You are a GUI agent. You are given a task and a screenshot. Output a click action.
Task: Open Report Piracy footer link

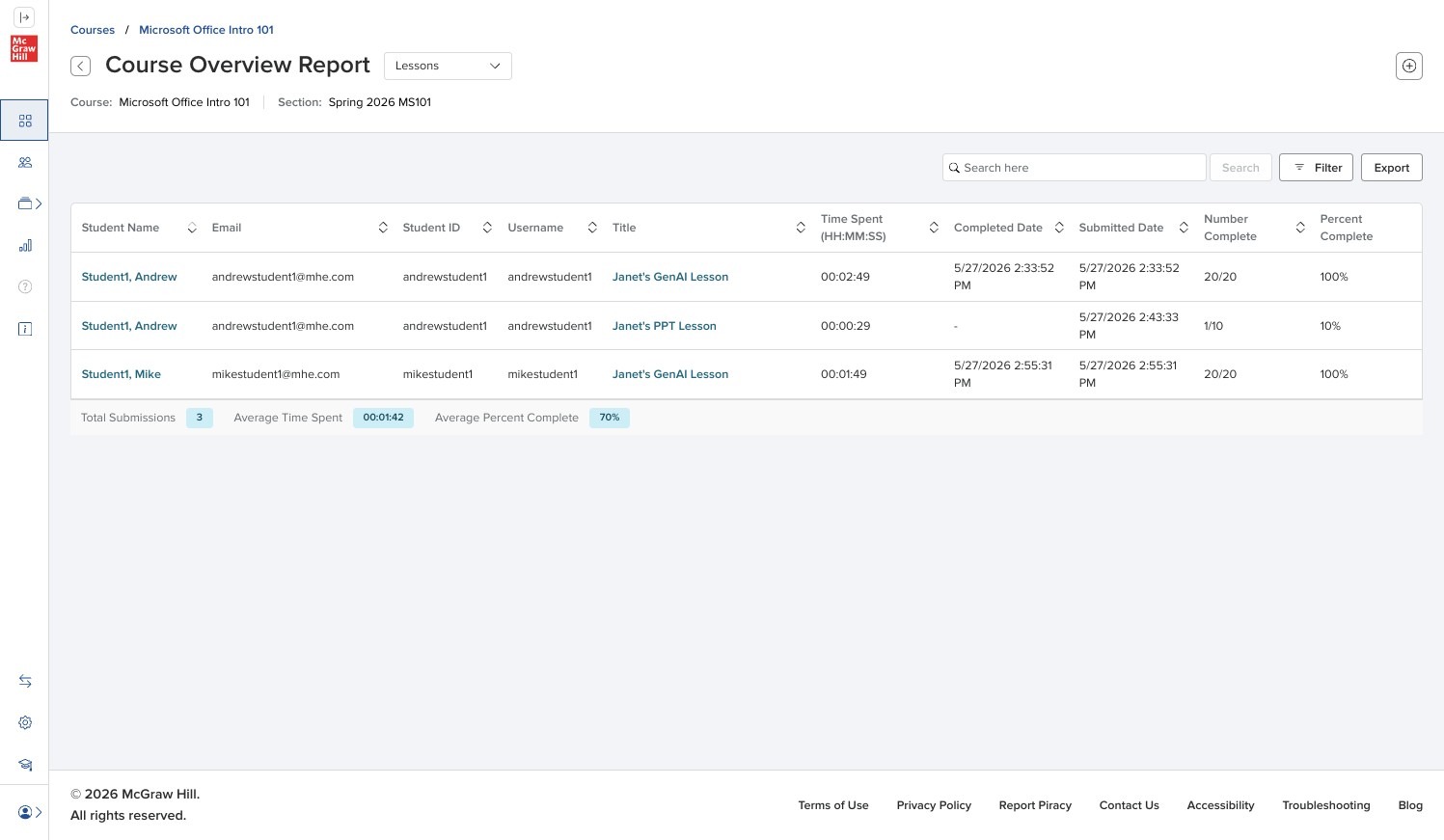click(x=1035, y=805)
